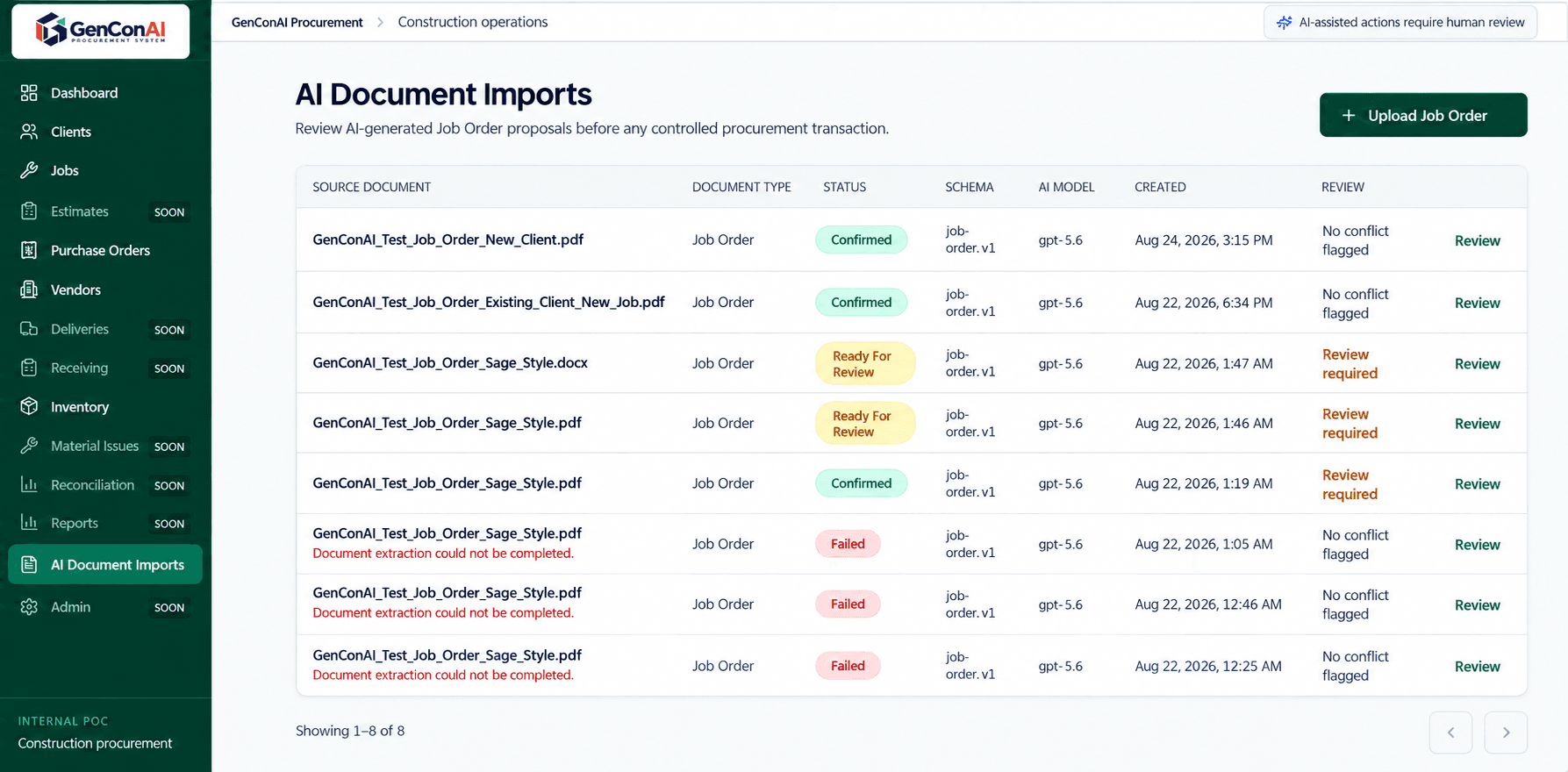The image size is (1568, 772).
Task: Click Confirmed badge in New_Client.pdf row
Action: click(x=861, y=239)
